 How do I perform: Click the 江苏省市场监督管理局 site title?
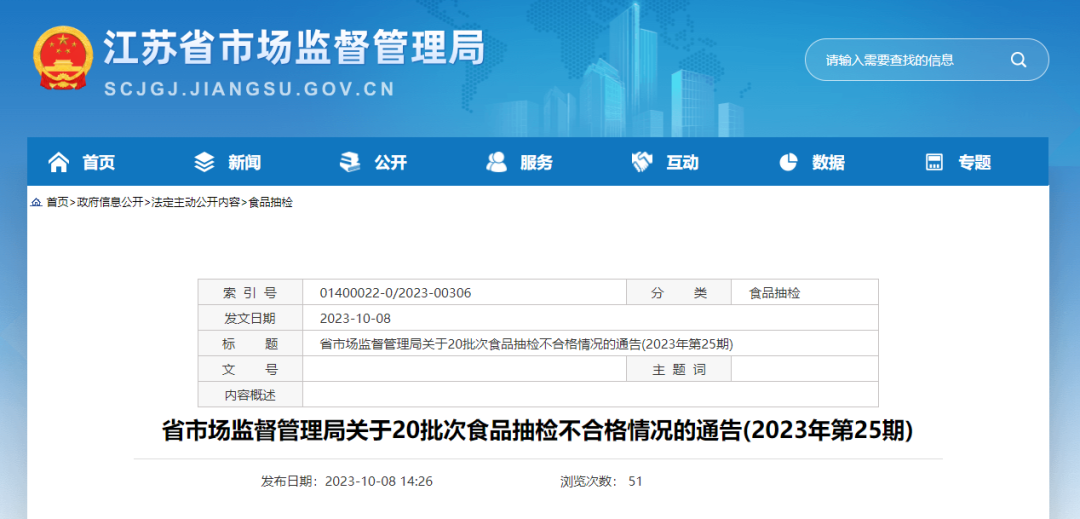[294, 48]
